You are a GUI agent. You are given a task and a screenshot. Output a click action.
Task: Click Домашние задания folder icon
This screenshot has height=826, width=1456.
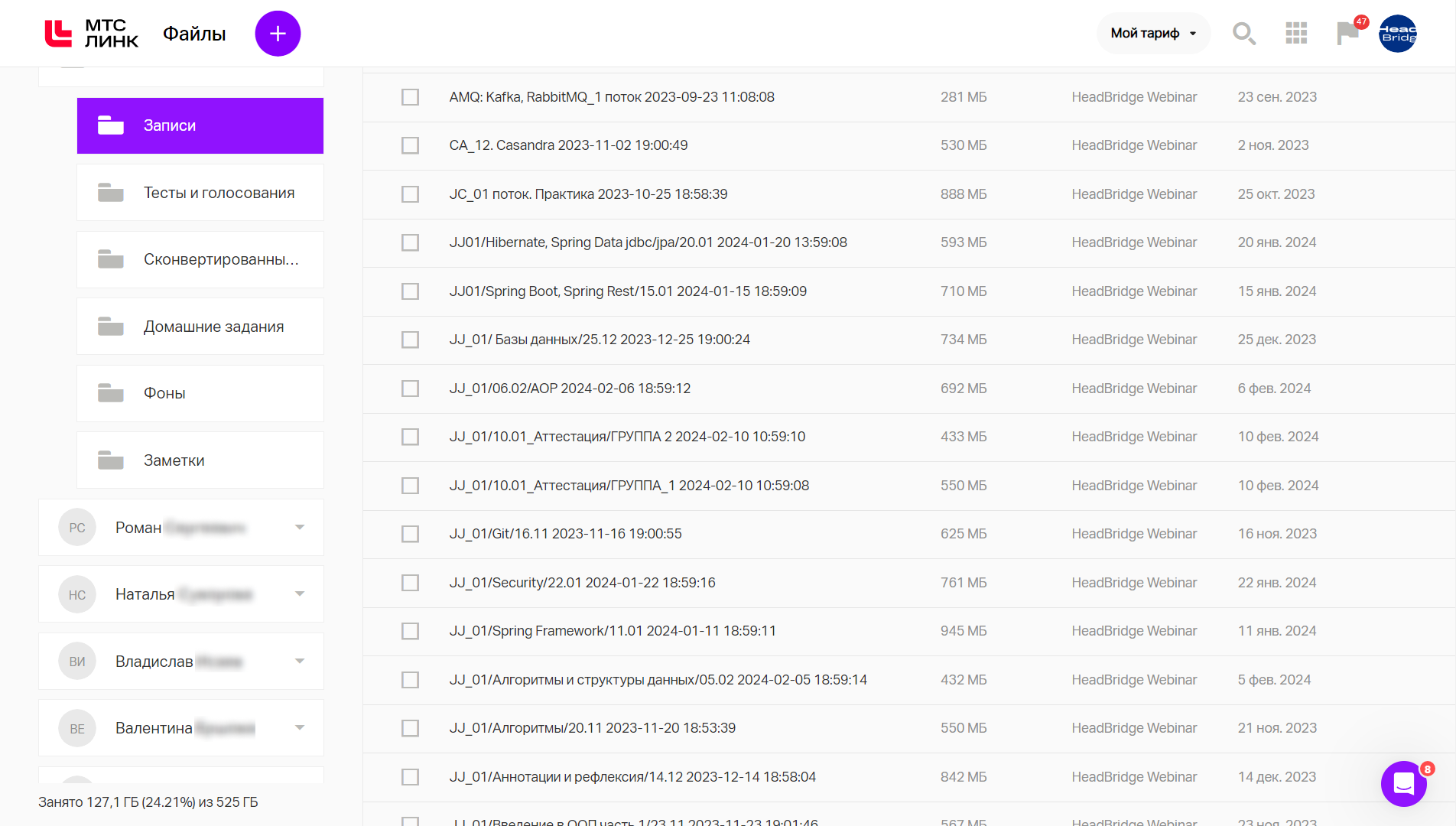click(x=111, y=327)
